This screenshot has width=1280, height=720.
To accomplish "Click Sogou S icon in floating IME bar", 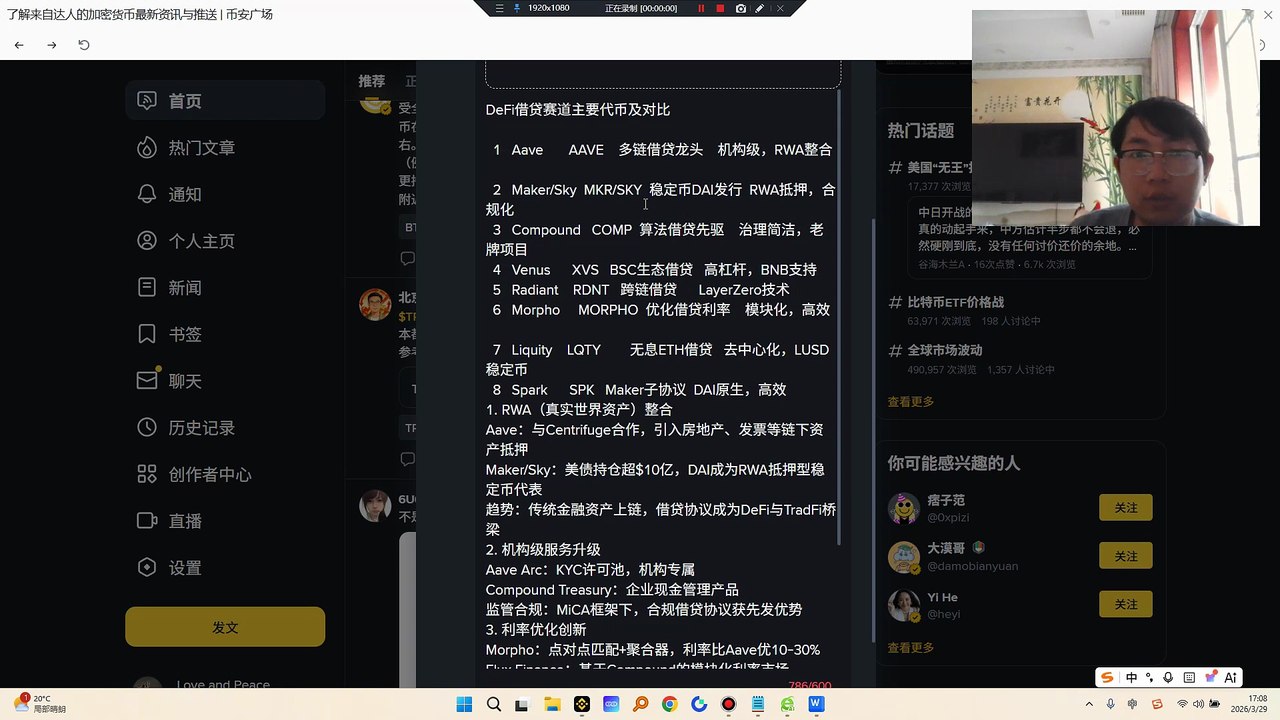I will [x=1107, y=677].
